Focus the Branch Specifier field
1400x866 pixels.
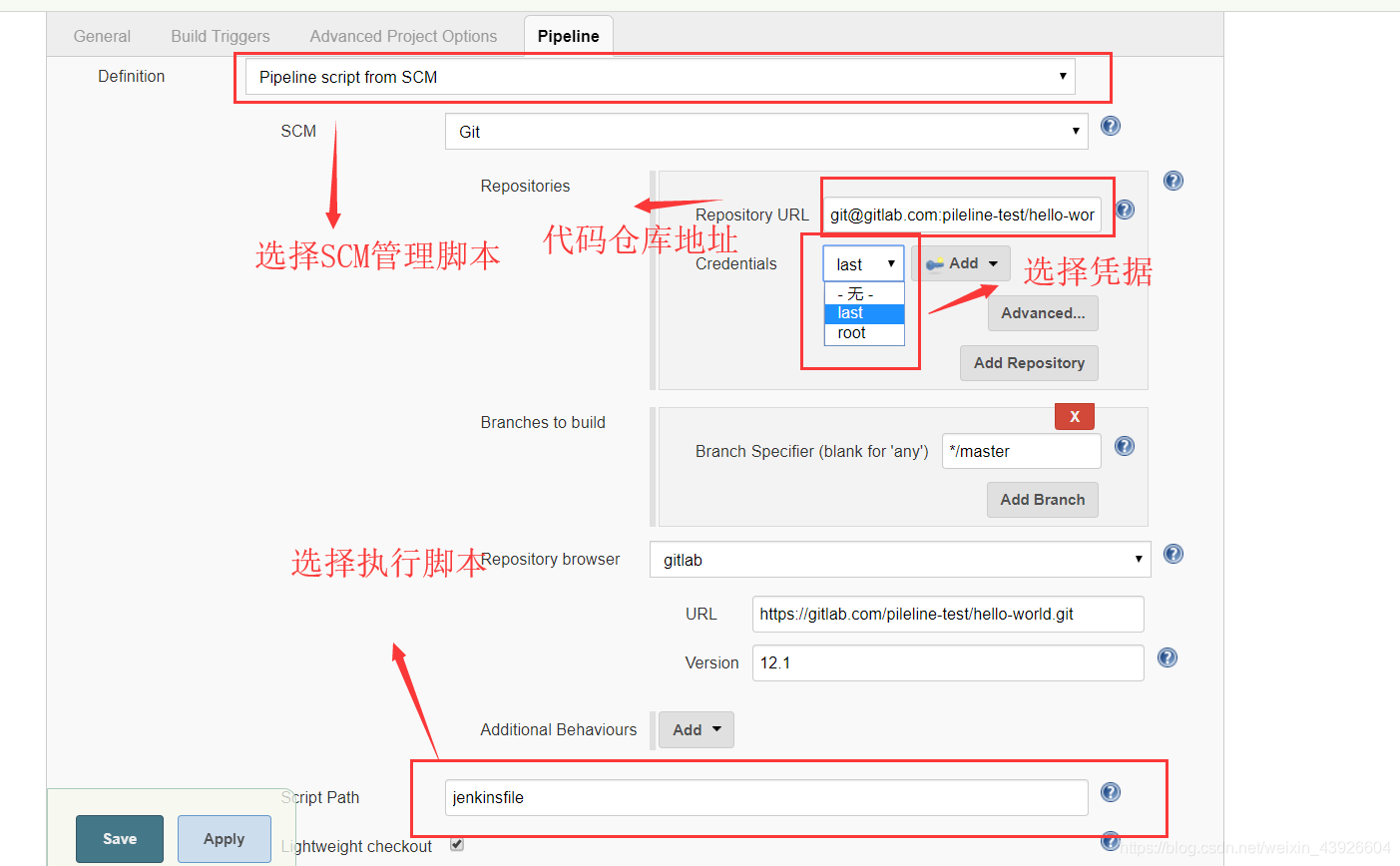[x=1022, y=451]
